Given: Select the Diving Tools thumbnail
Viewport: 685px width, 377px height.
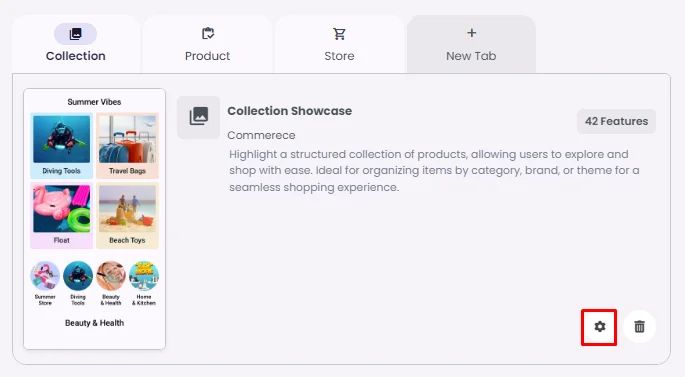Looking at the screenshot, I should [62, 146].
